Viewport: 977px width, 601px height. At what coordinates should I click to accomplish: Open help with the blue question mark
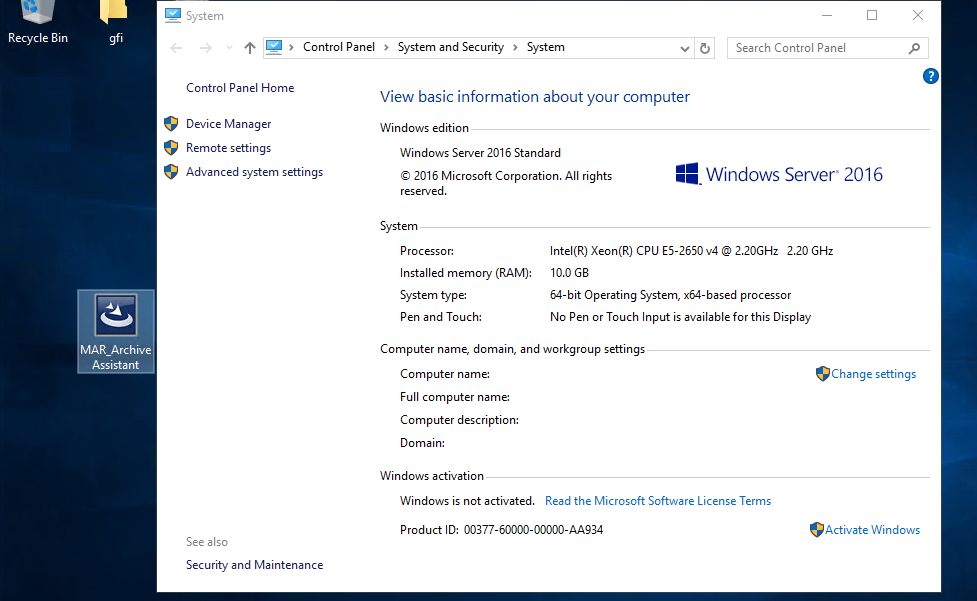click(x=930, y=76)
